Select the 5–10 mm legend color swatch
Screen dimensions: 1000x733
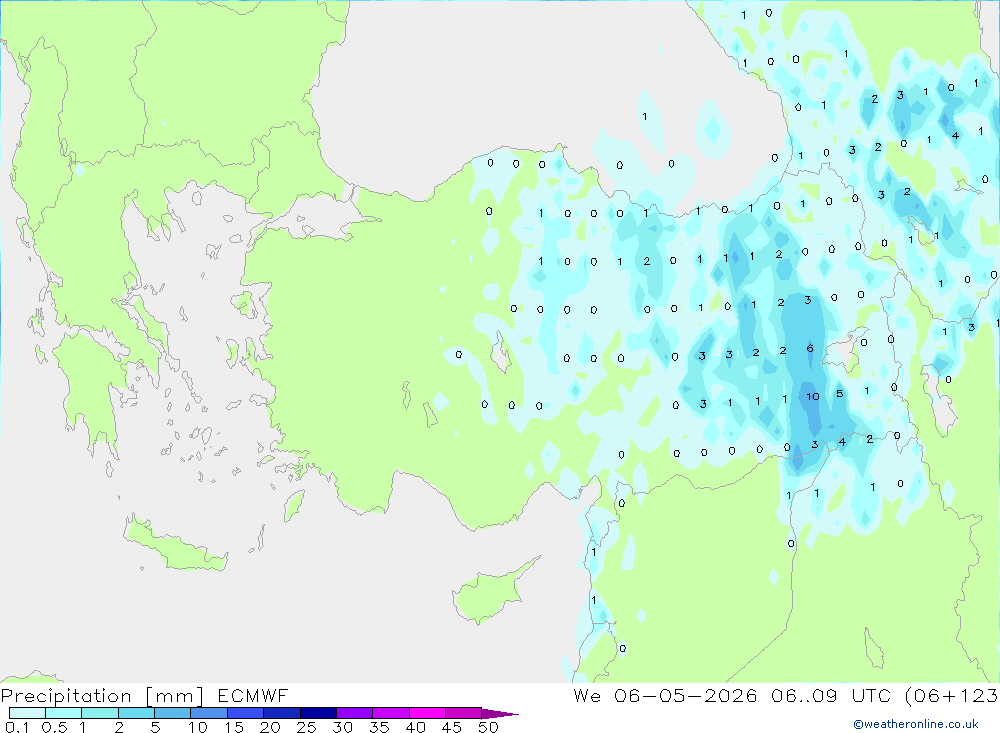(x=173, y=713)
